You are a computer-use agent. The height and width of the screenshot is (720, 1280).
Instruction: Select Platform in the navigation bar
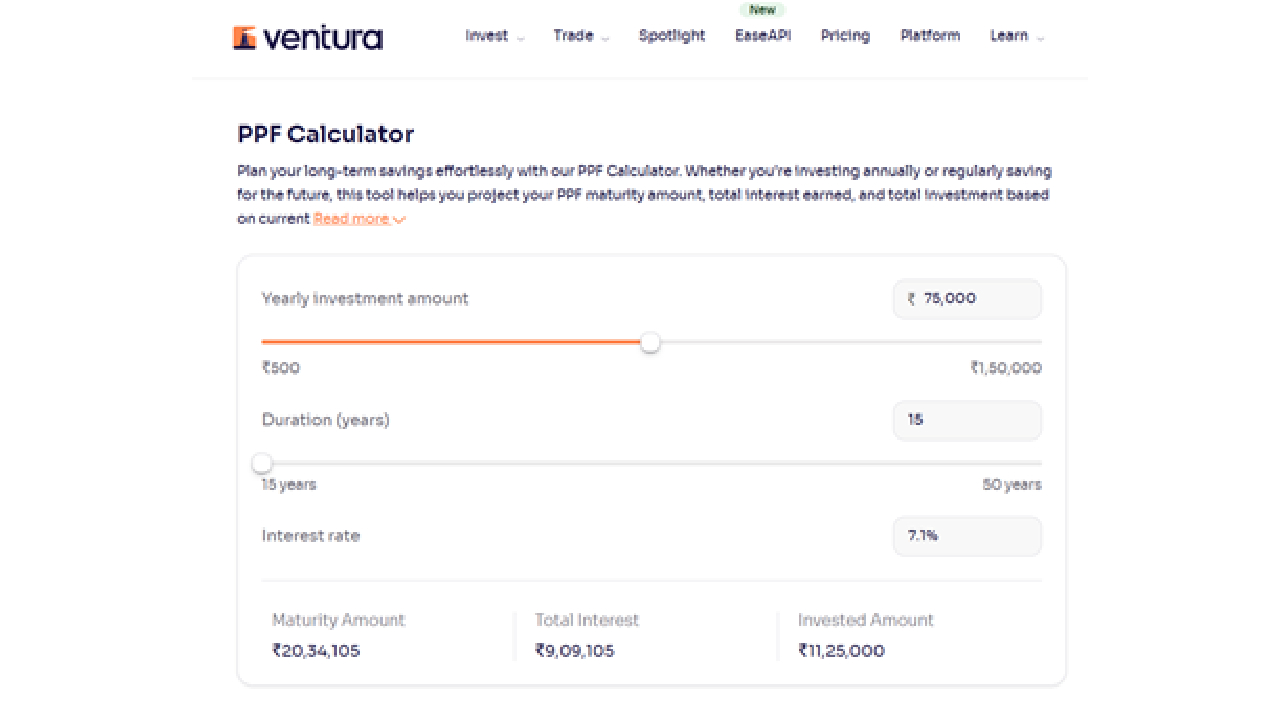[x=930, y=36]
